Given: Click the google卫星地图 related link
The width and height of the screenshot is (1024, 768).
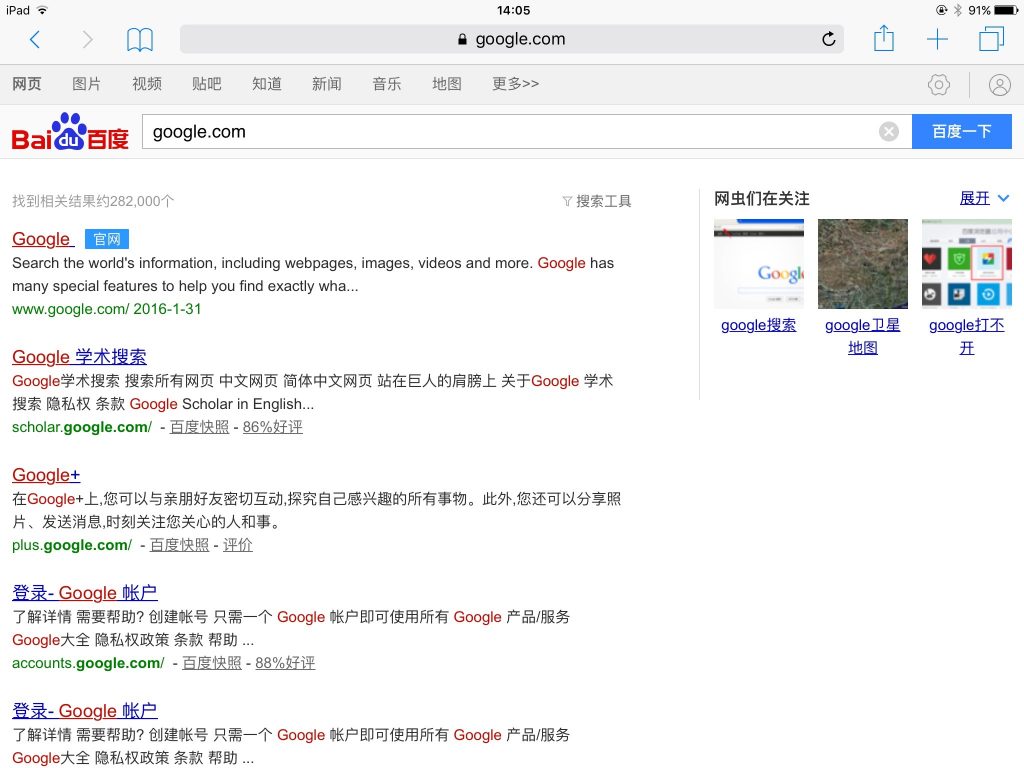Looking at the screenshot, I should click(x=863, y=336).
